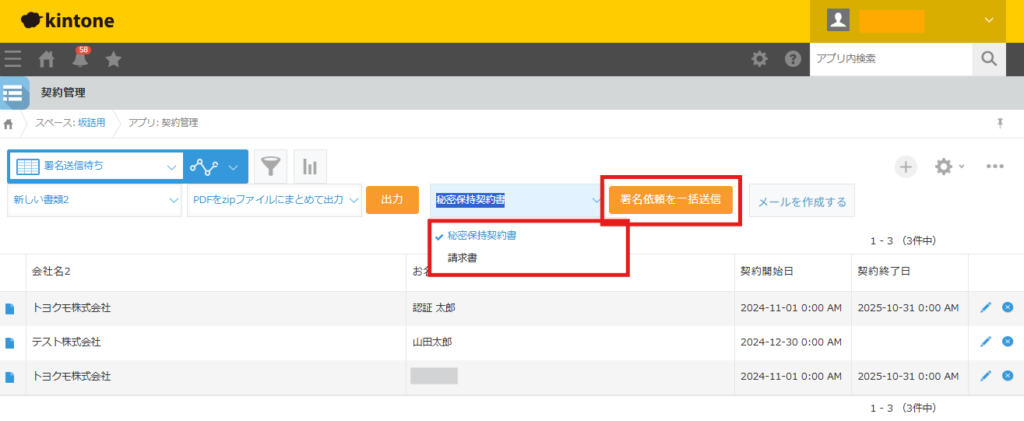Open kintone settings gear in header
Viewport: 1024px width, 421px height.
(x=760, y=59)
